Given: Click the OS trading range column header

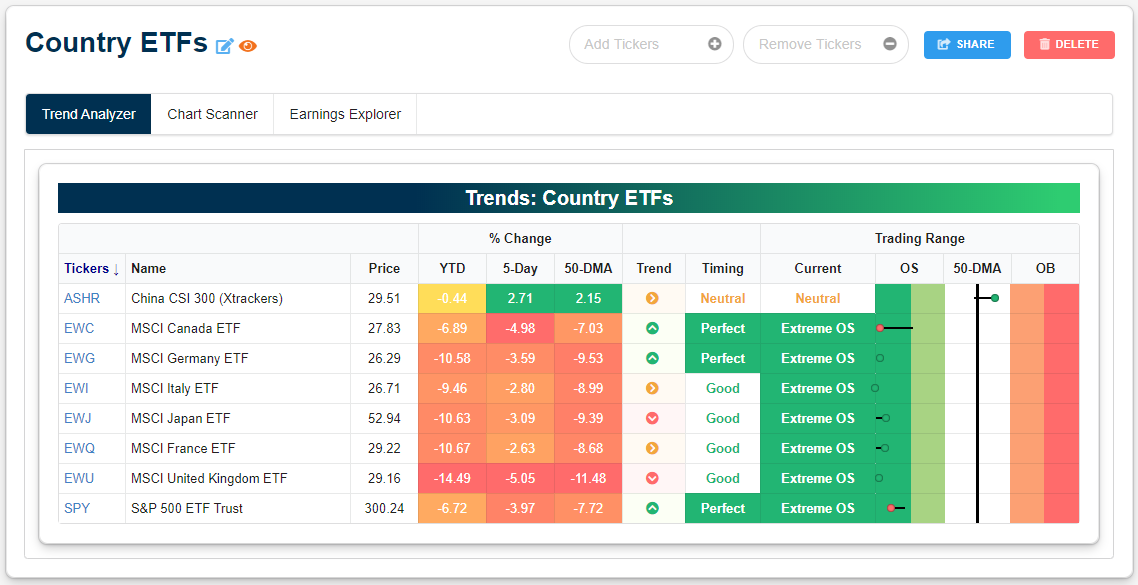Looking at the screenshot, I should click(909, 269).
